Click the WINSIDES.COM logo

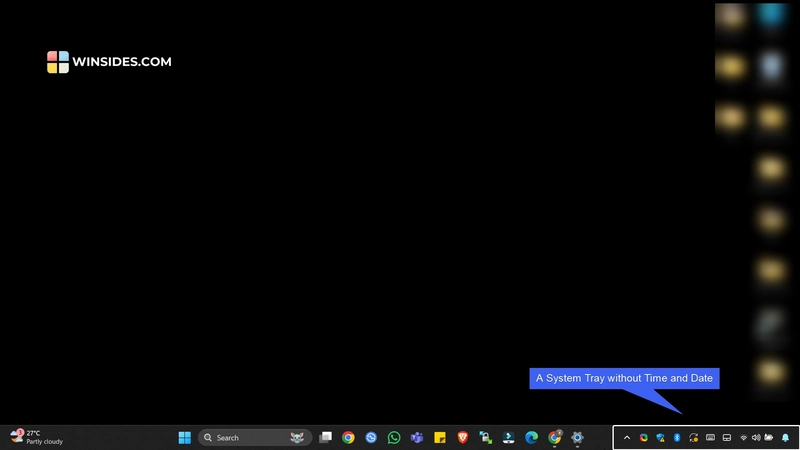(109, 62)
